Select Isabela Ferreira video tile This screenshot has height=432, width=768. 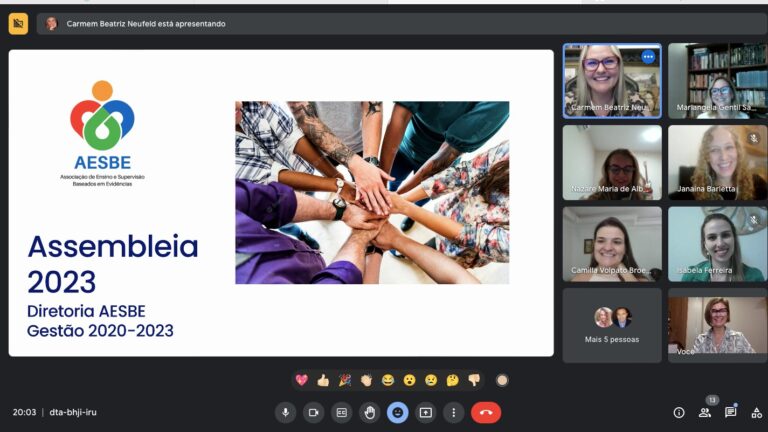click(x=718, y=244)
